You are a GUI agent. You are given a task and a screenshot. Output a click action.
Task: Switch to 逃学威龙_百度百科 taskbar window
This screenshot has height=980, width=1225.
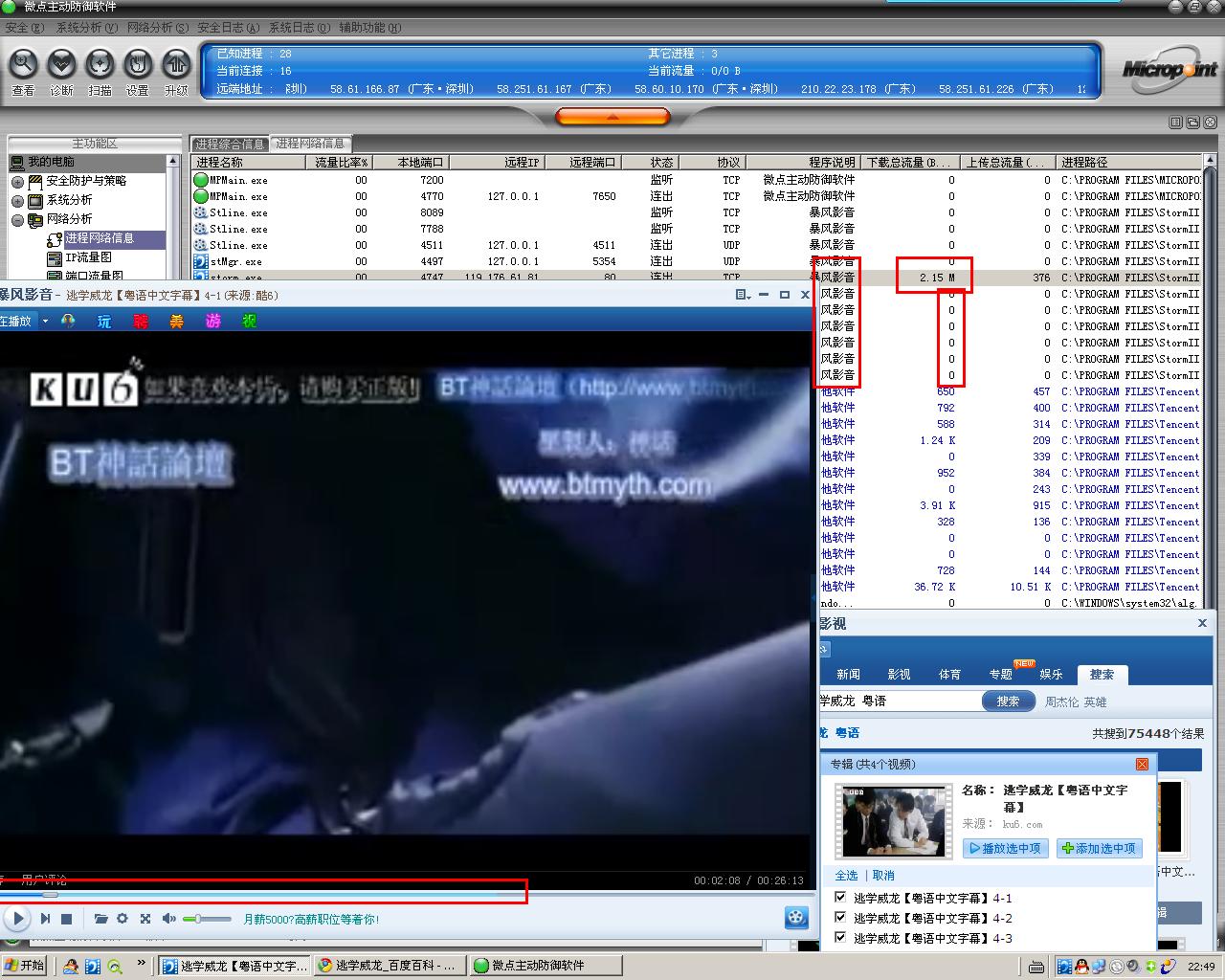point(389,966)
